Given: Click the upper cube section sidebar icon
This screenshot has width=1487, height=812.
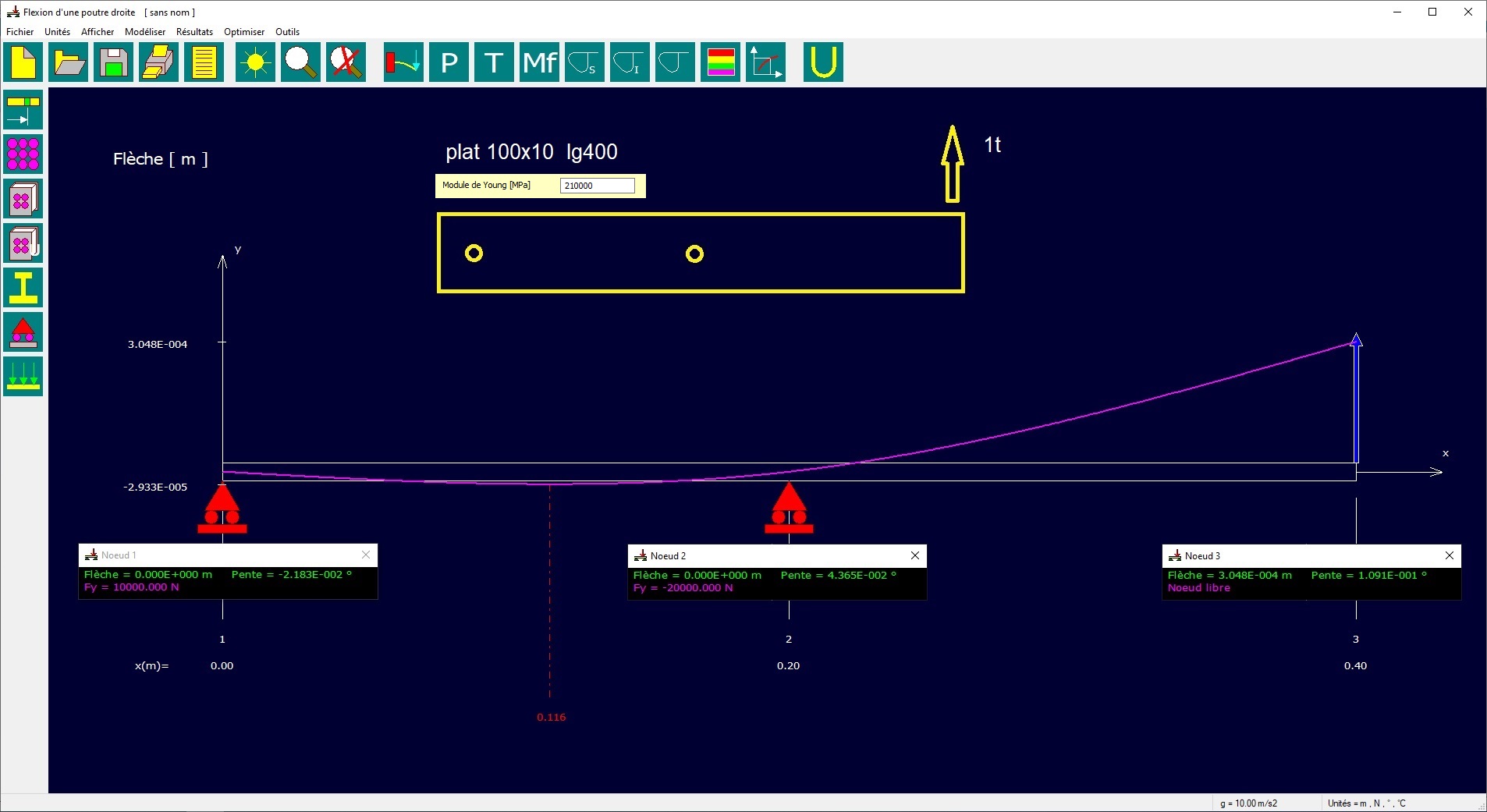Looking at the screenshot, I should [23, 199].
